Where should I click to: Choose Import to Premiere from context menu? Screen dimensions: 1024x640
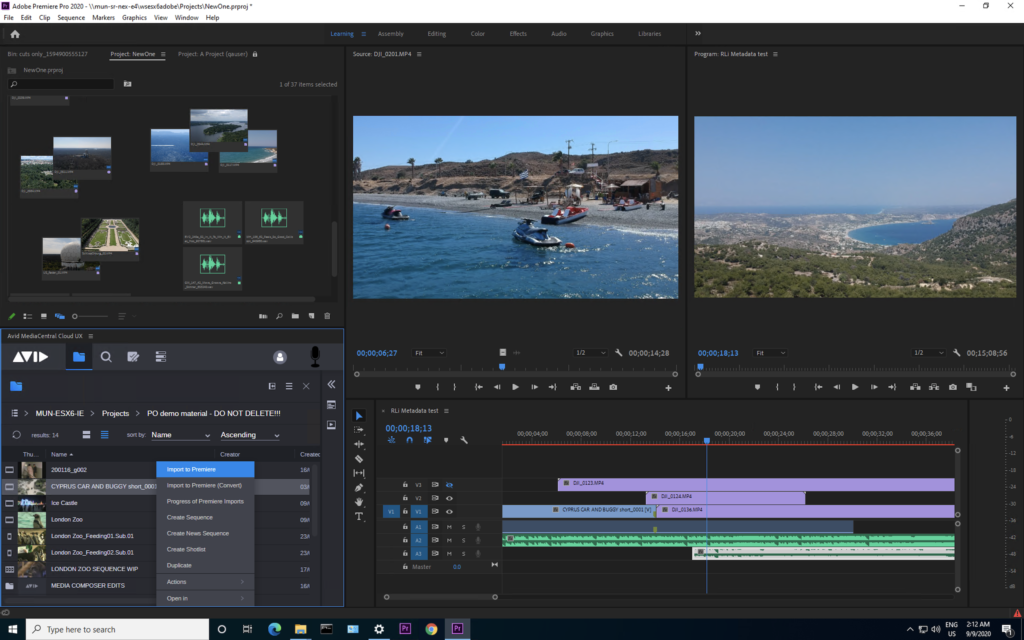tap(190, 469)
